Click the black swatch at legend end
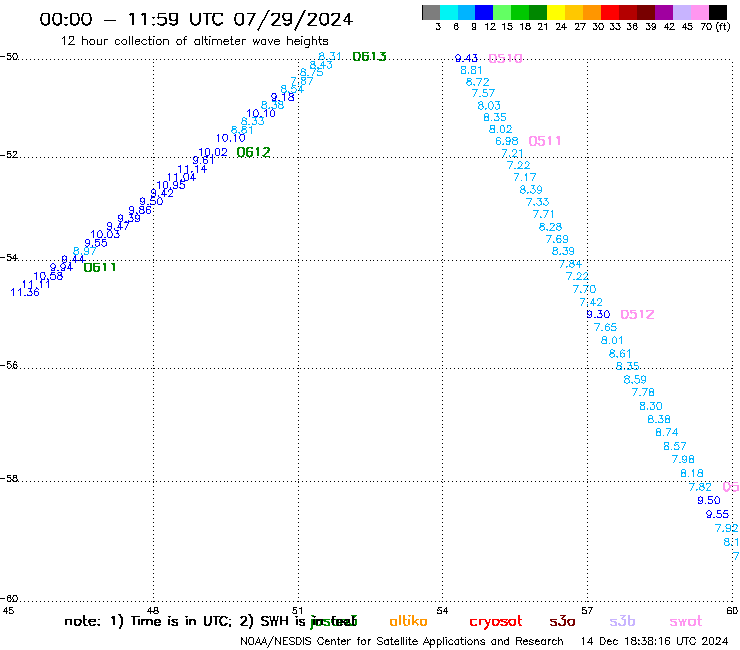This screenshot has width=740, height=650. (x=718, y=12)
